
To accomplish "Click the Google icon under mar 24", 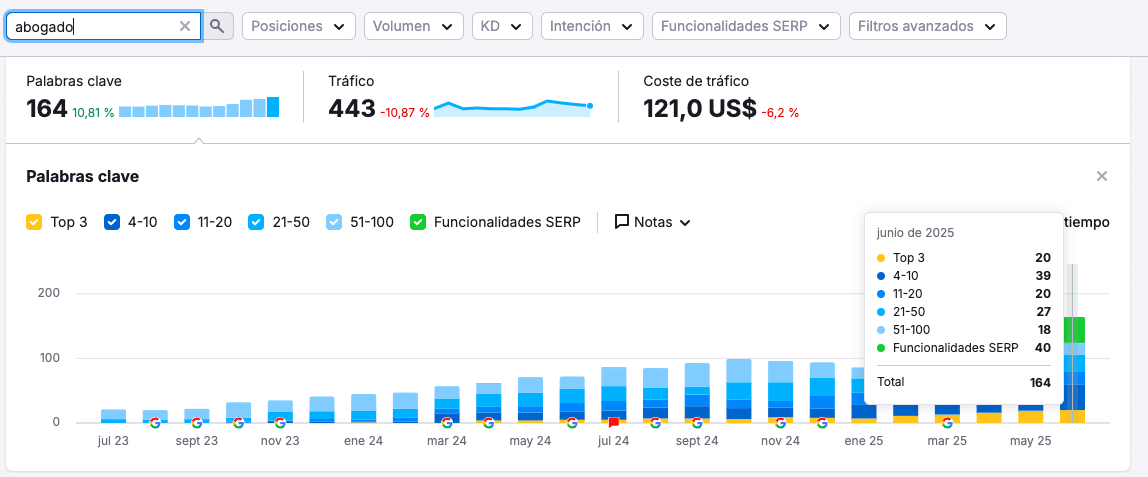I will click(x=447, y=423).
